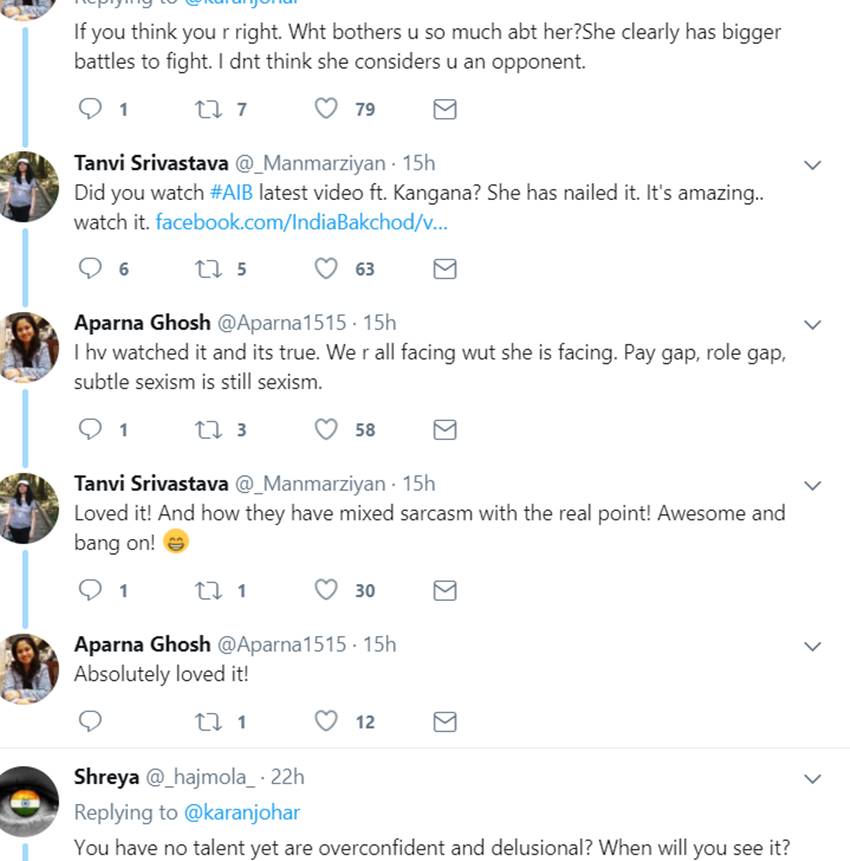Screen dimensions: 850x861
Task: Expand options menu on Aparna's sexism tweet
Action: (x=813, y=324)
